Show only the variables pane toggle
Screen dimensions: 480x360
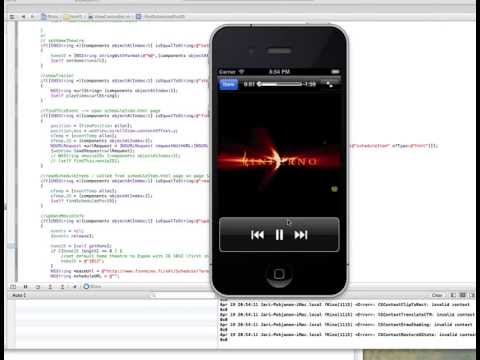pos(453,295)
